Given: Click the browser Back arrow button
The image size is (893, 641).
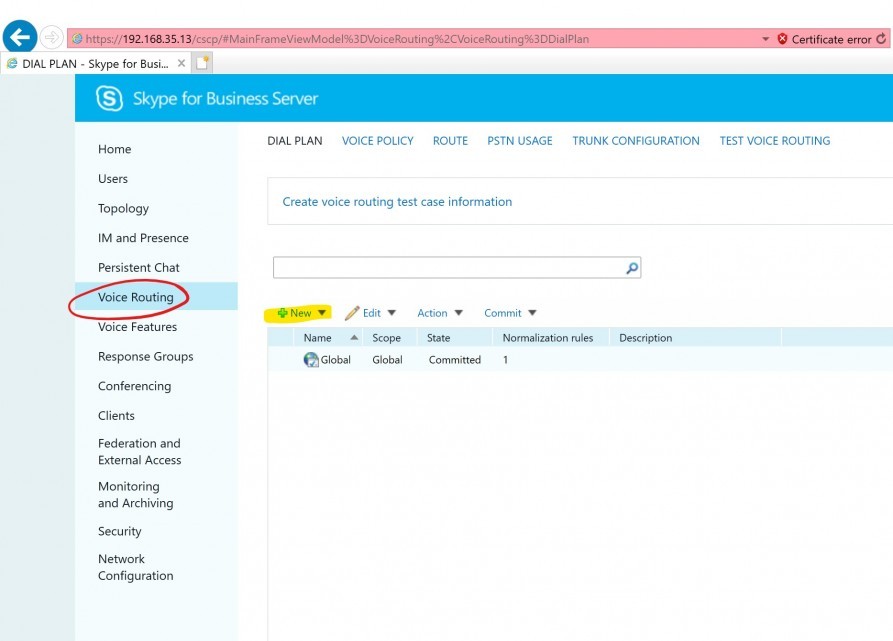Looking at the screenshot, I should click(20, 37).
